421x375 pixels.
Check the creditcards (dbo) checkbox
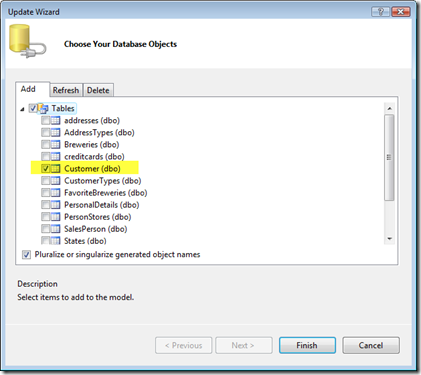[x=46, y=156]
